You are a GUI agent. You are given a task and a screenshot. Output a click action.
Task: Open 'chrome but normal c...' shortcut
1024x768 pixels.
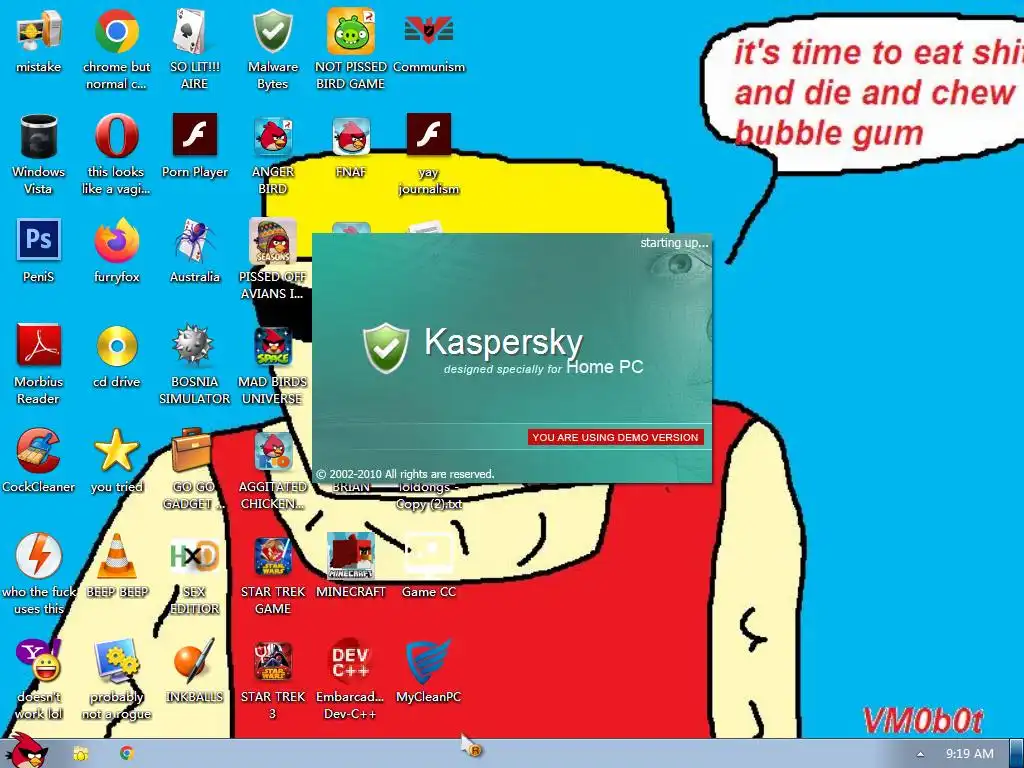[116, 31]
